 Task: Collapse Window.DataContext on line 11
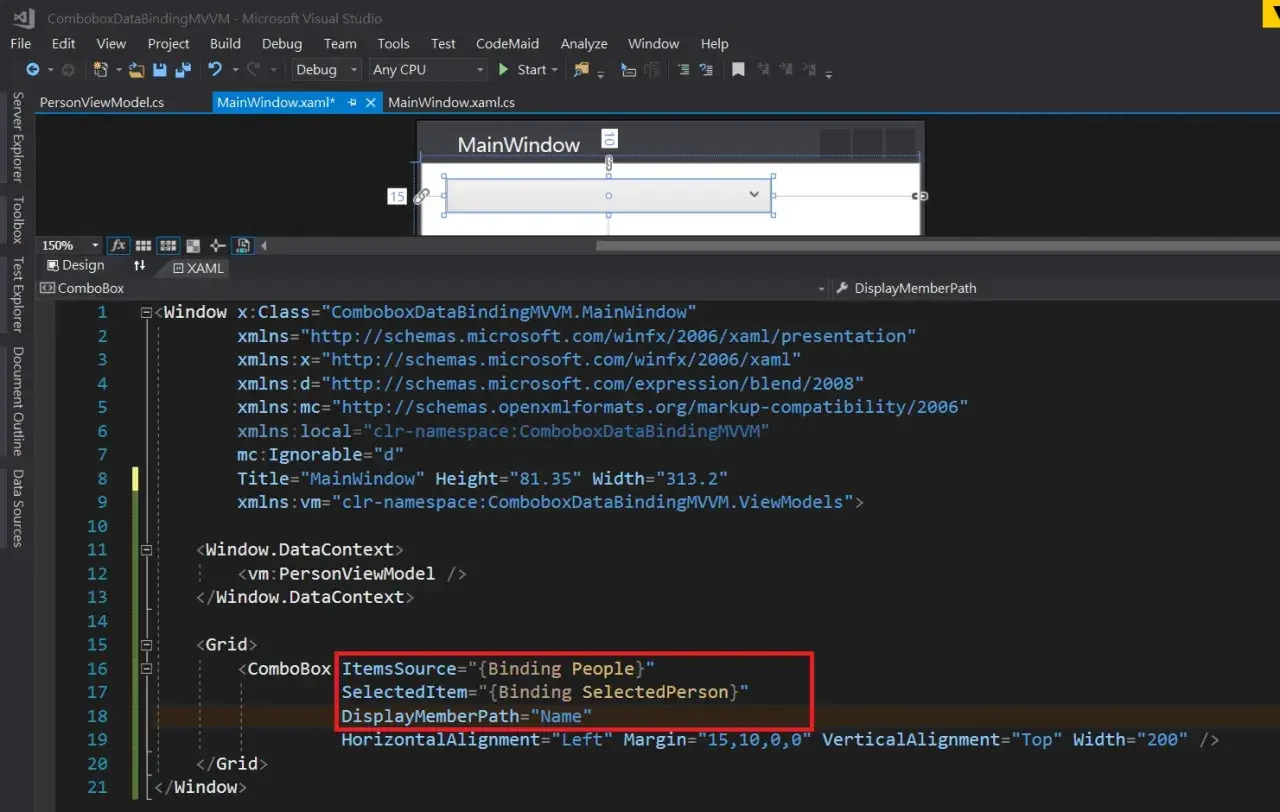pyautogui.click(x=147, y=549)
